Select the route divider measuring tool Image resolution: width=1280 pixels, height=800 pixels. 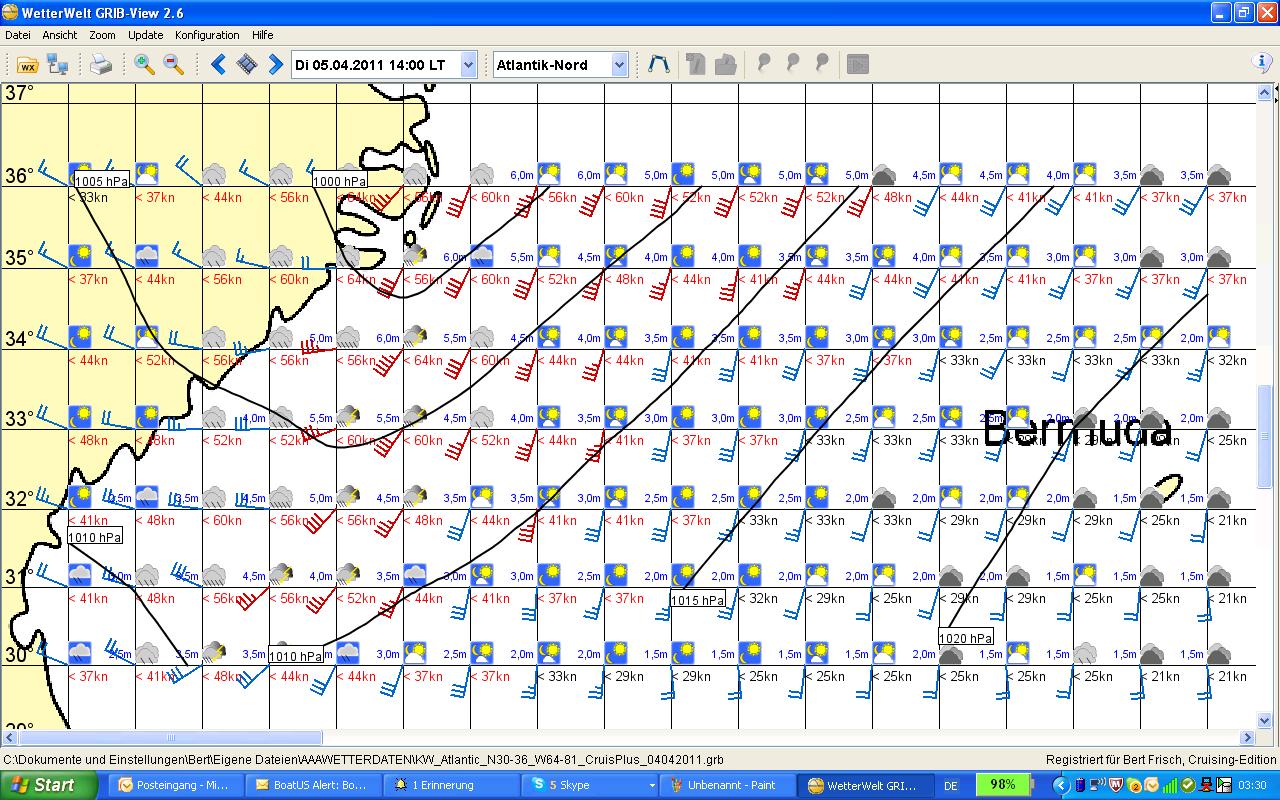coord(658,65)
